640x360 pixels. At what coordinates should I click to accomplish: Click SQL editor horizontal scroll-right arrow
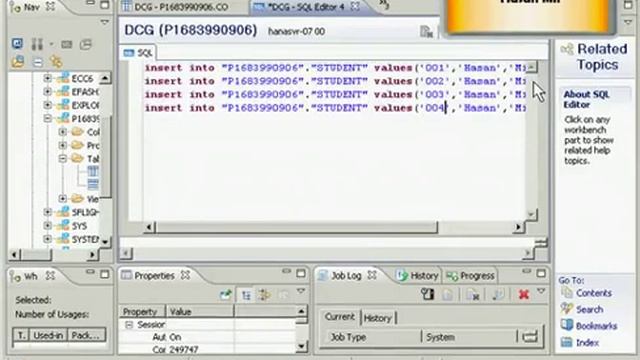pyautogui.click(x=518, y=227)
